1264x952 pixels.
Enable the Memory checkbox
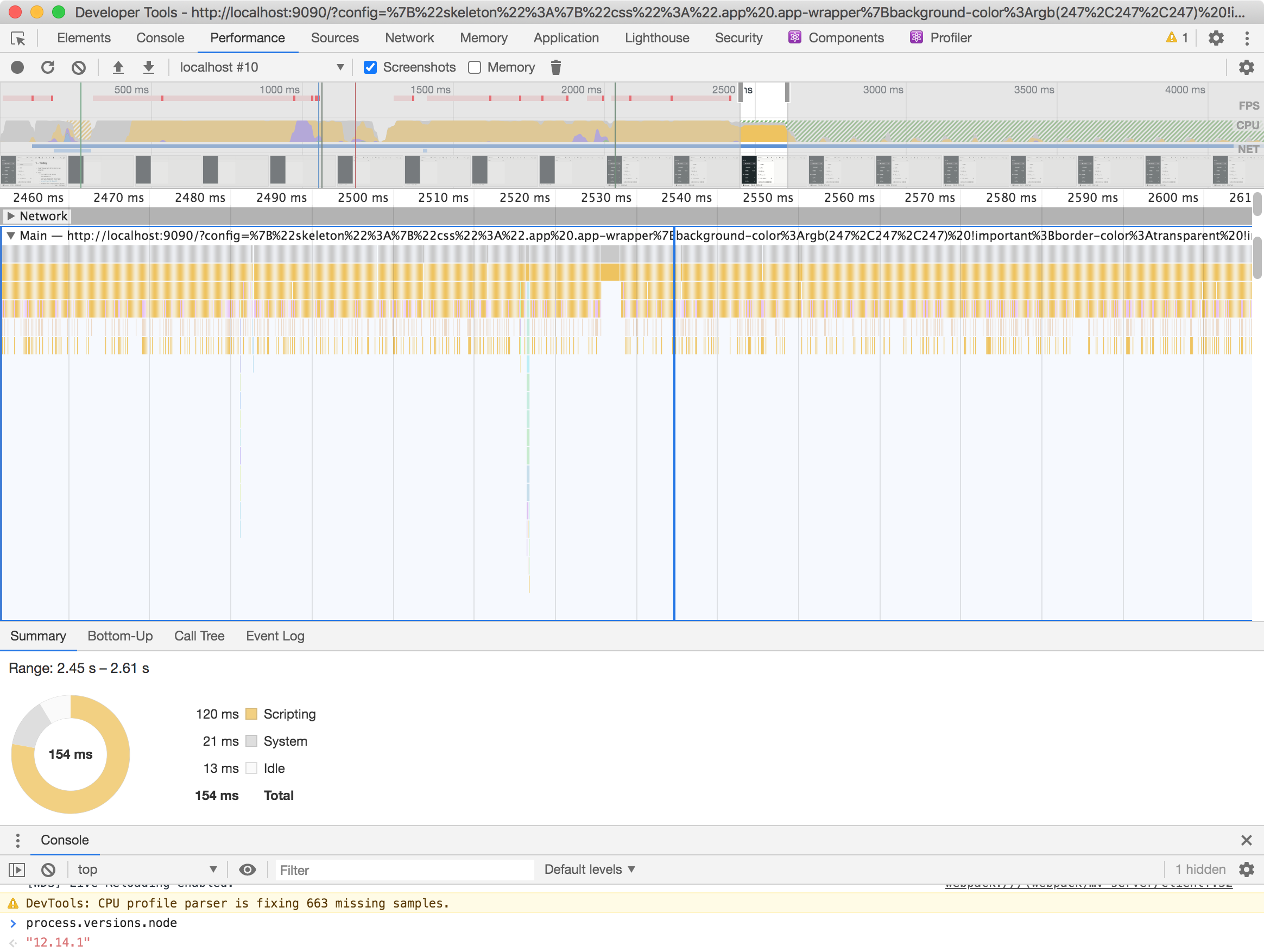(475, 67)
